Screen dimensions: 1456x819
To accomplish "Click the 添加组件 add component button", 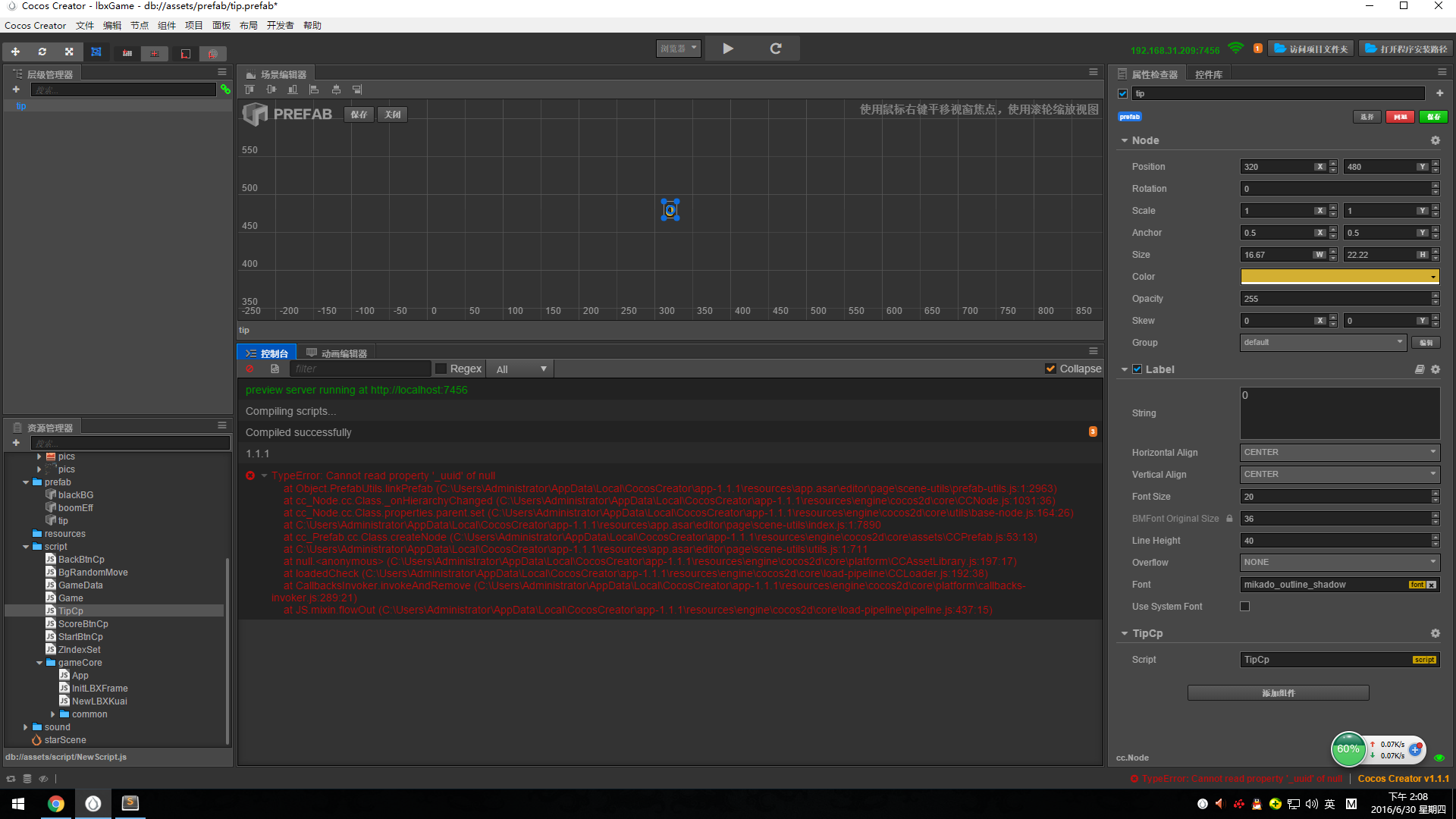I will (1278, 692).
